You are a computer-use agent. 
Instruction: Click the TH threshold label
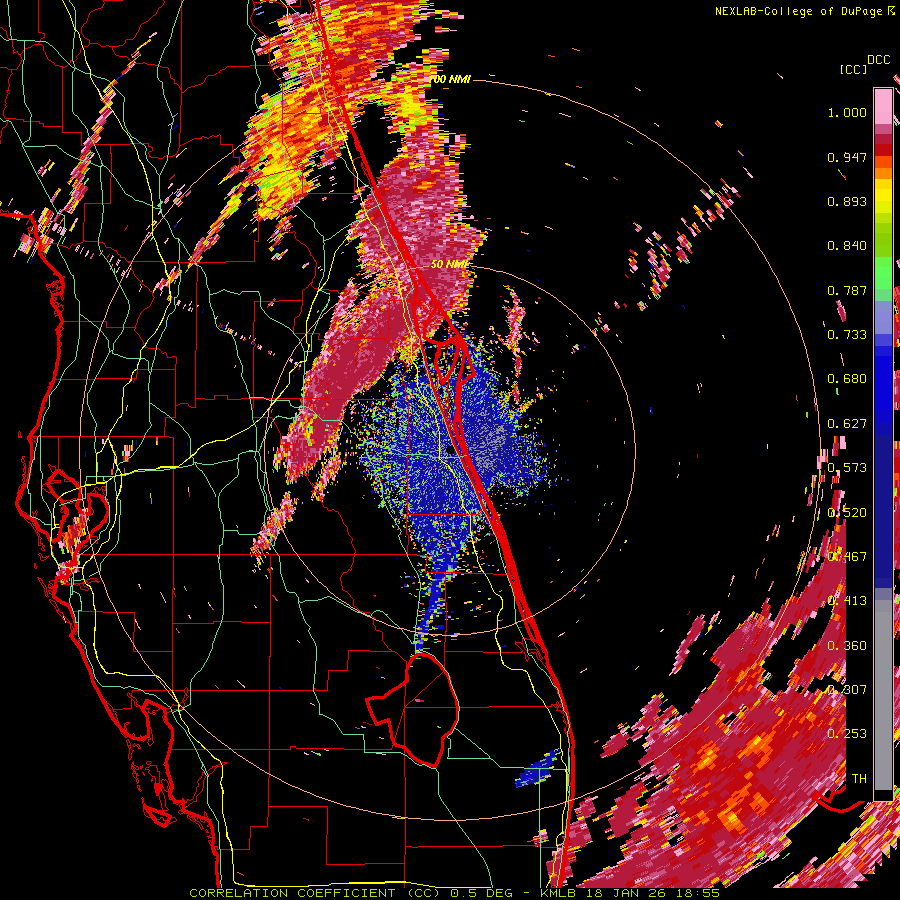[x=859, y=779]
